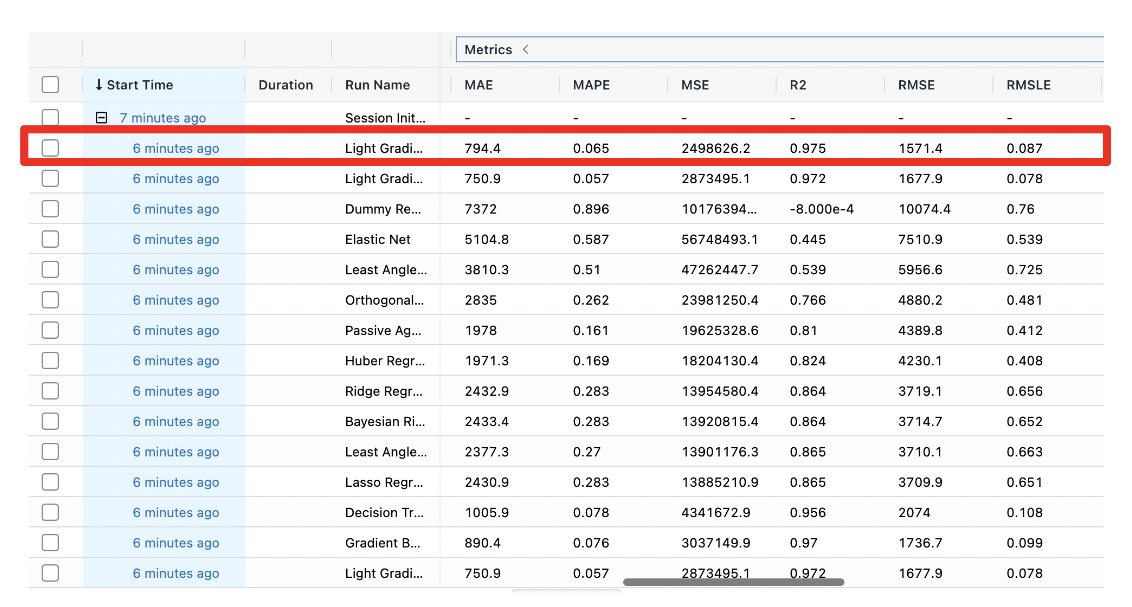Check the Light Gradi run with MAE 794.4

(x=51, y=148)
